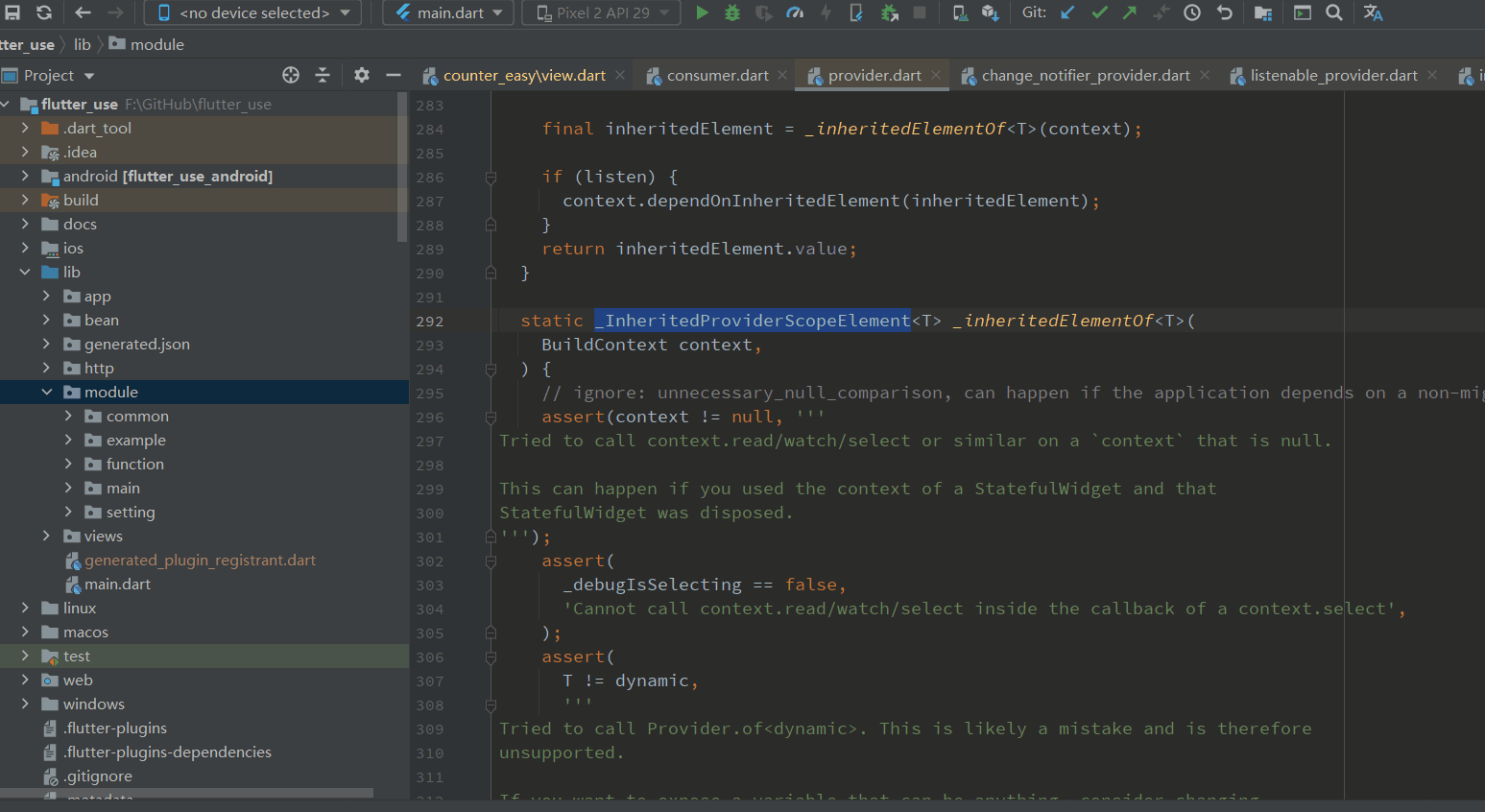Expand the android folder arrow
The height and width of the screenshot is (812, 1485).
click(25, 176)
